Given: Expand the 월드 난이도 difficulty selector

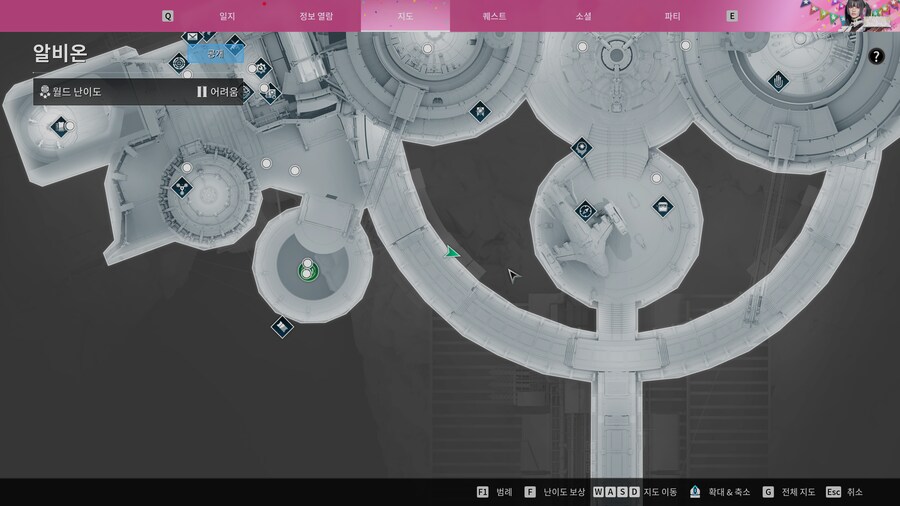Looking at the screenshot, I should [x=138, y=92].
